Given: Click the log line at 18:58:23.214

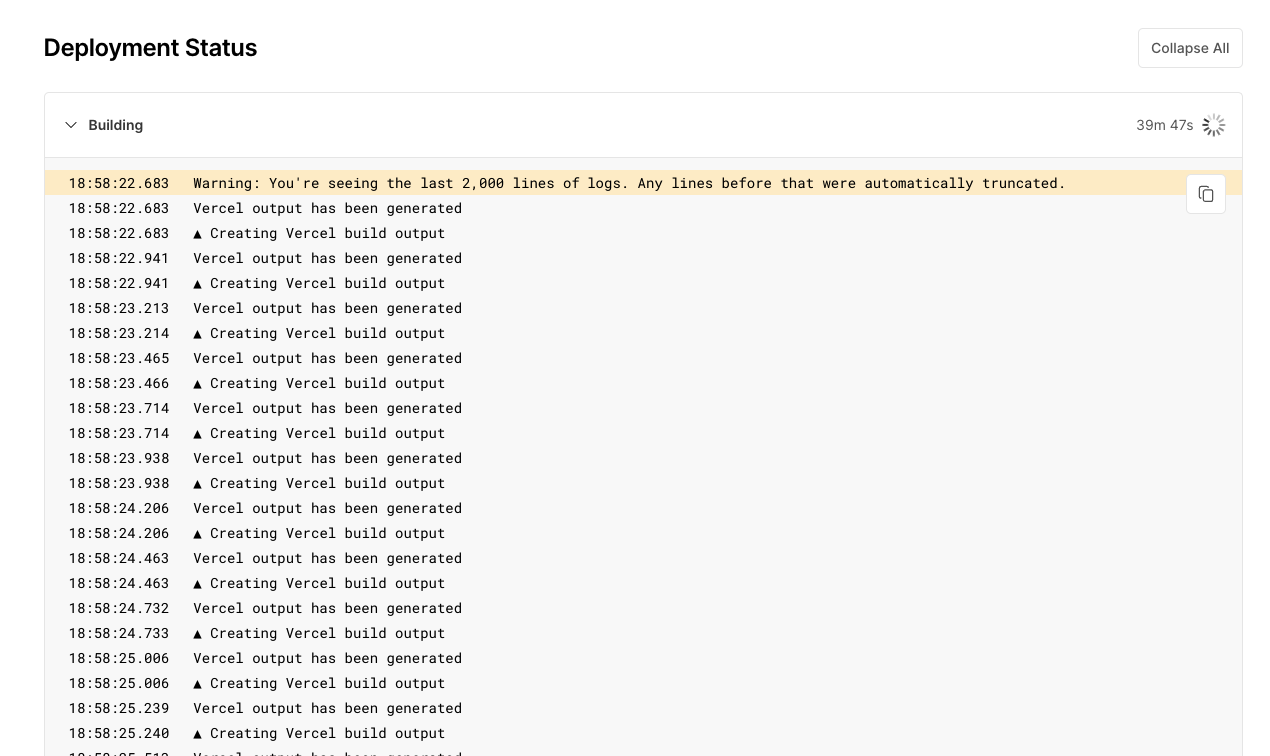Looking at the screenshot, I should coord(644,333).
